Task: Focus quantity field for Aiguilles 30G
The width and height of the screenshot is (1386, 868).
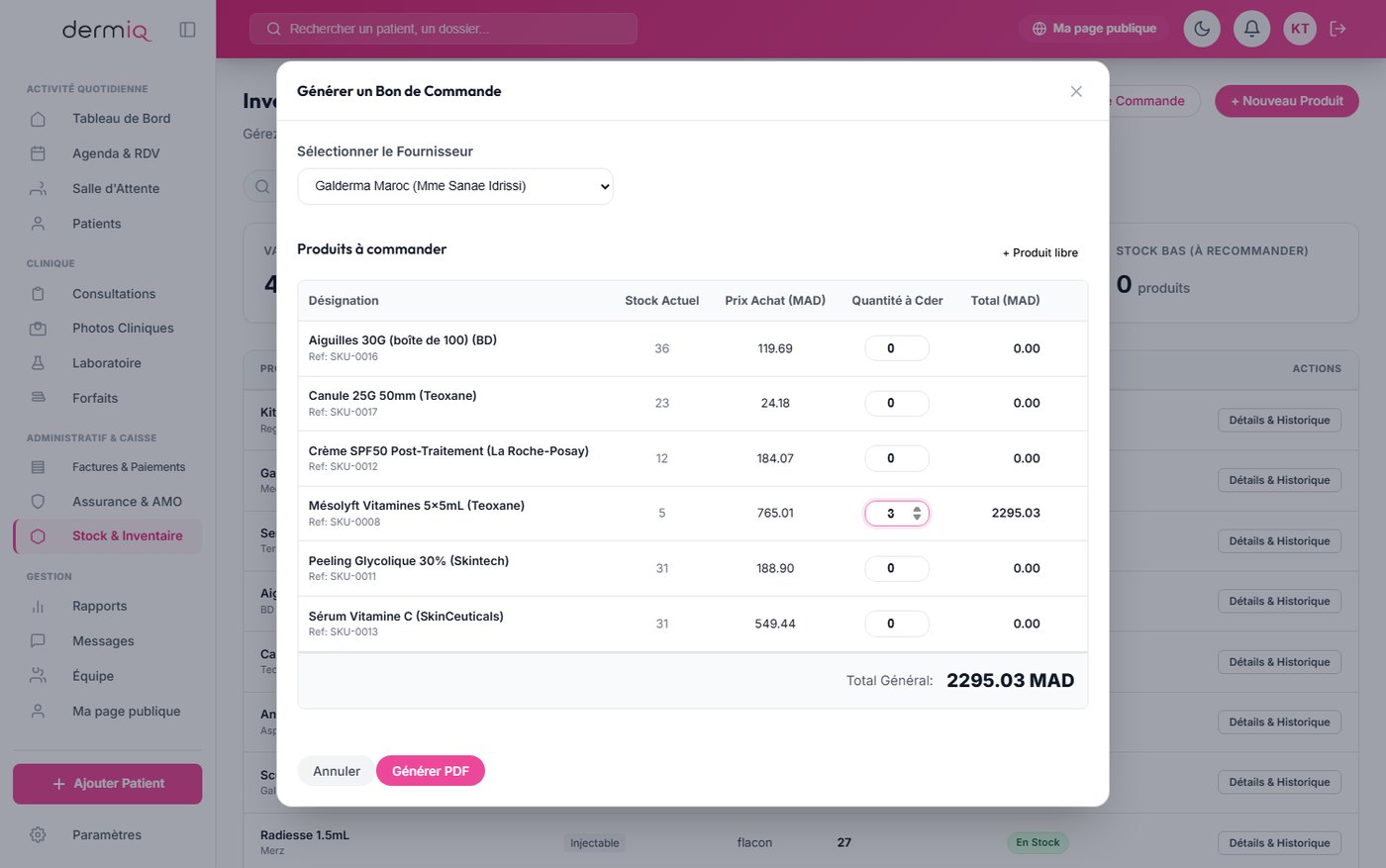Action: click(897, 348)
